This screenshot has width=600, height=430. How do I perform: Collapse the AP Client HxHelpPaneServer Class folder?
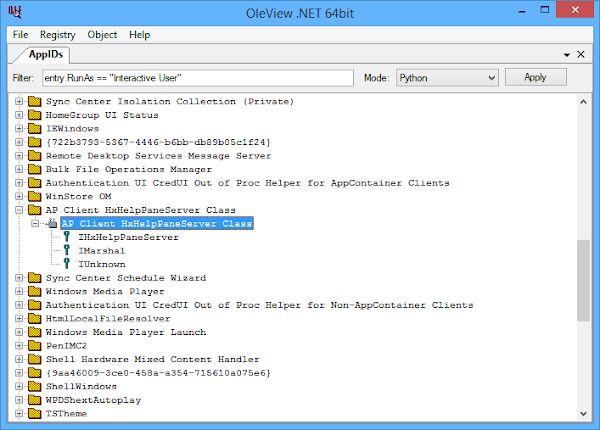[x=19, y=210]
